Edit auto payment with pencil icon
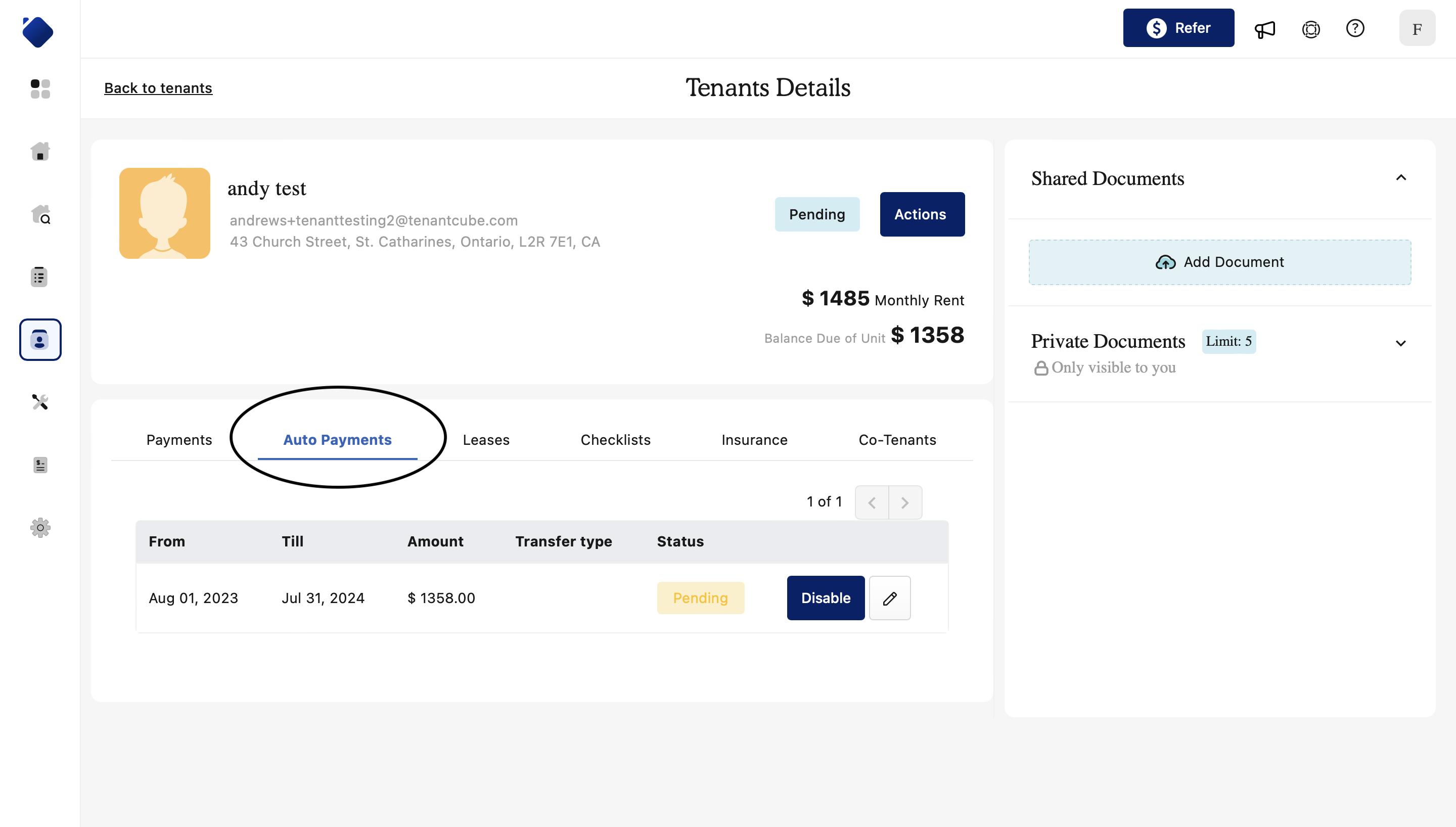1456x827 pixels. 889,598
